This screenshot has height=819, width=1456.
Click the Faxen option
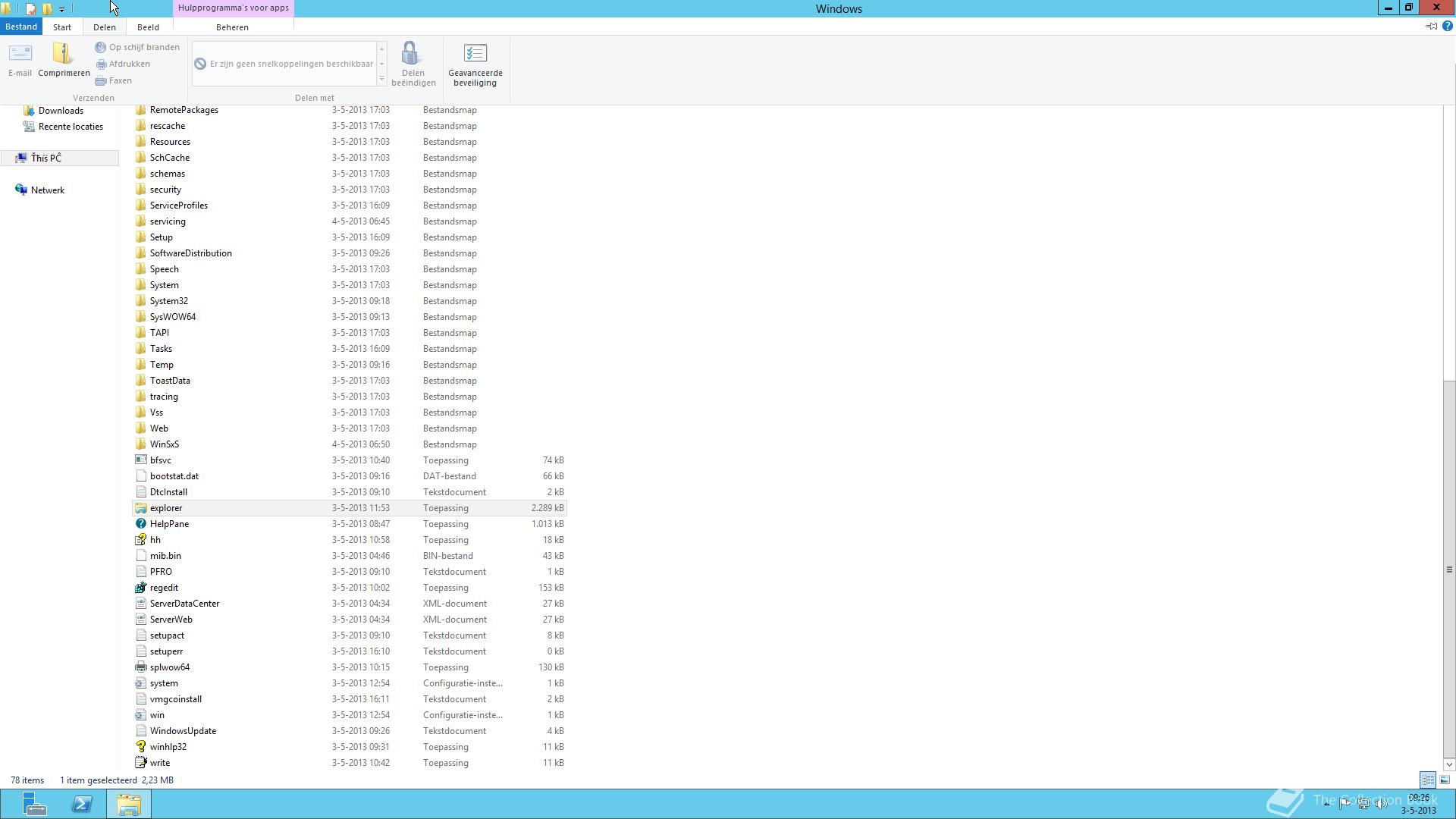(x=114, y=80)
